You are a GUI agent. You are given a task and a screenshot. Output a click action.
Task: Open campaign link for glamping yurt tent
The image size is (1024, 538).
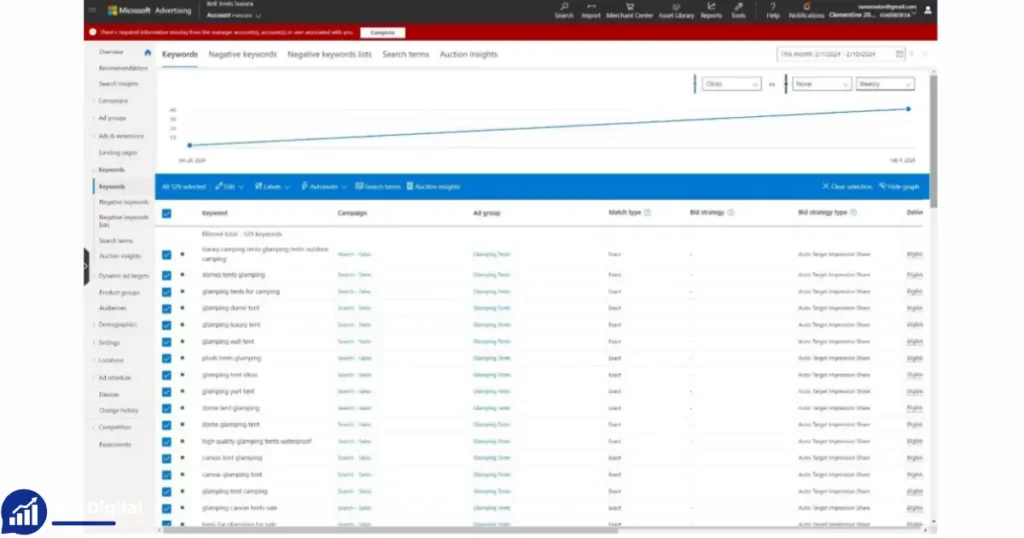355,392
